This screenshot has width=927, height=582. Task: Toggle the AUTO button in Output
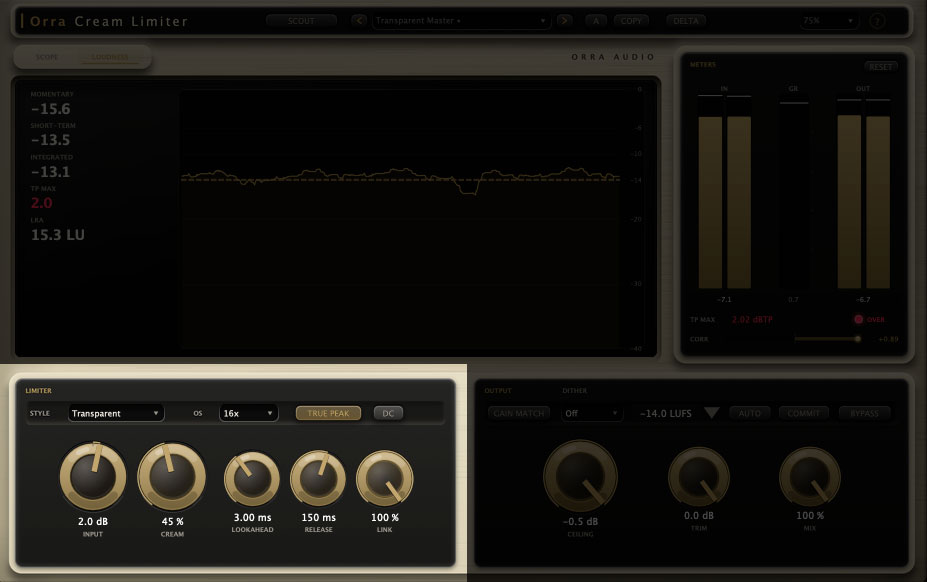(x=750, y=413)
